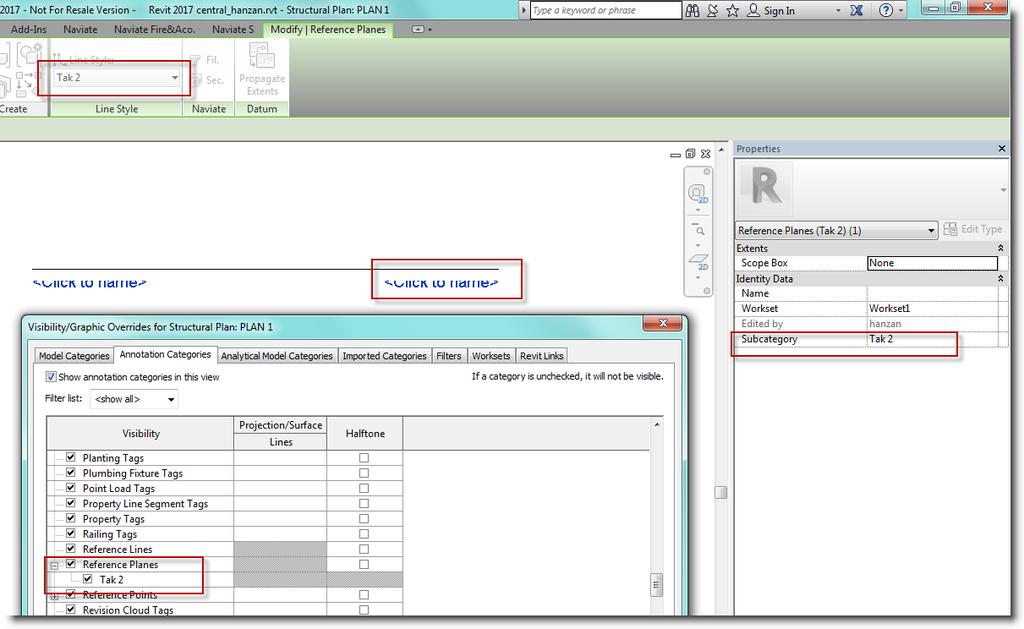Open the Naviate S ribbon tab
This screenshot has height=629, width=1024.
pos(233,29)
